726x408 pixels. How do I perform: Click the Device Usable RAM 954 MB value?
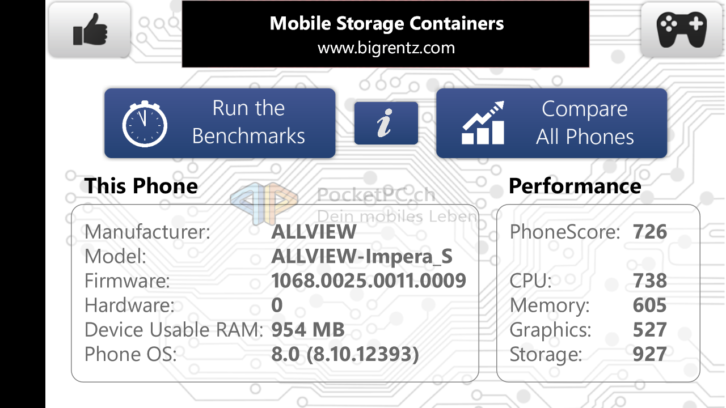[x=308, y=330]
